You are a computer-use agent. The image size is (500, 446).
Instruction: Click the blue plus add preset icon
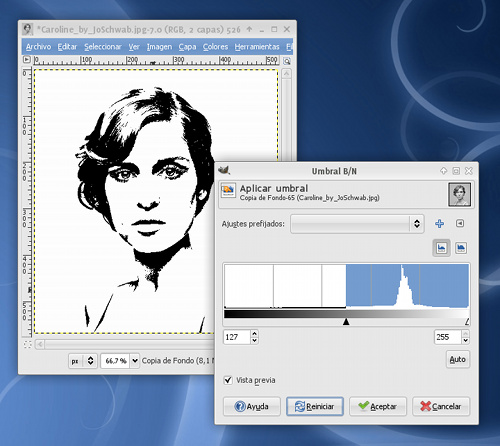click(439, 223)
